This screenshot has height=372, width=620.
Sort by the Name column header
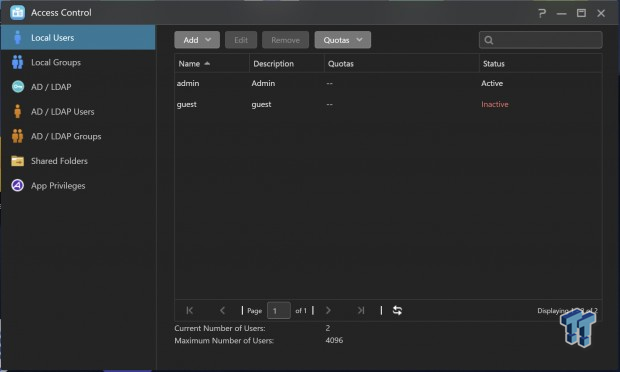pyautogui.click(x=212, y=64)
